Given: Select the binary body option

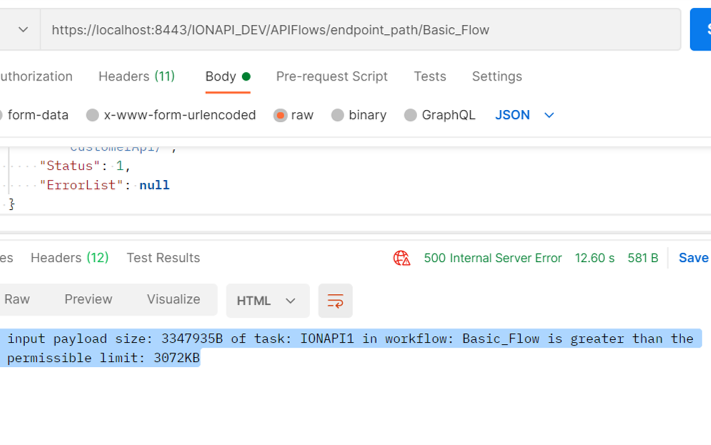Looking at the screenshot, I should click(x=338, y=115).
